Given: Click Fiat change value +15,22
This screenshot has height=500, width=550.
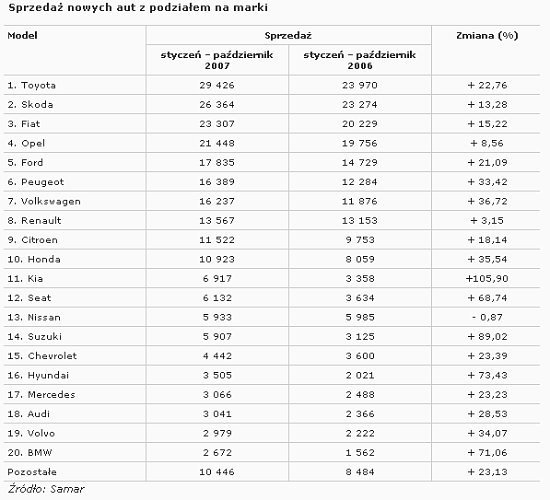Looking at the screenshot, I should [487, 124].
